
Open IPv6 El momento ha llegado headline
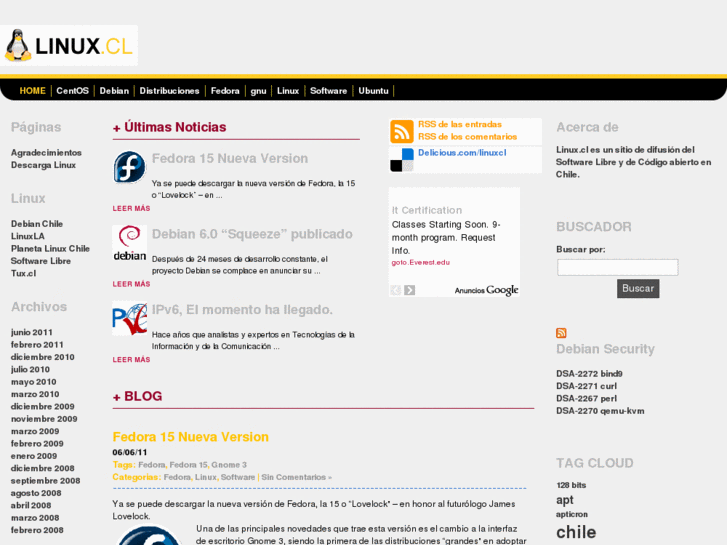click(242, 310)
